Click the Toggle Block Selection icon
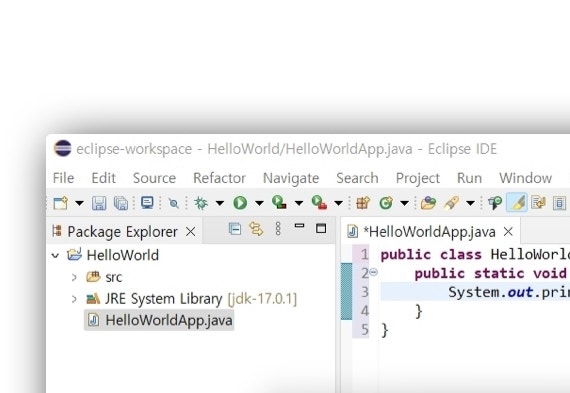 (559, 203)
